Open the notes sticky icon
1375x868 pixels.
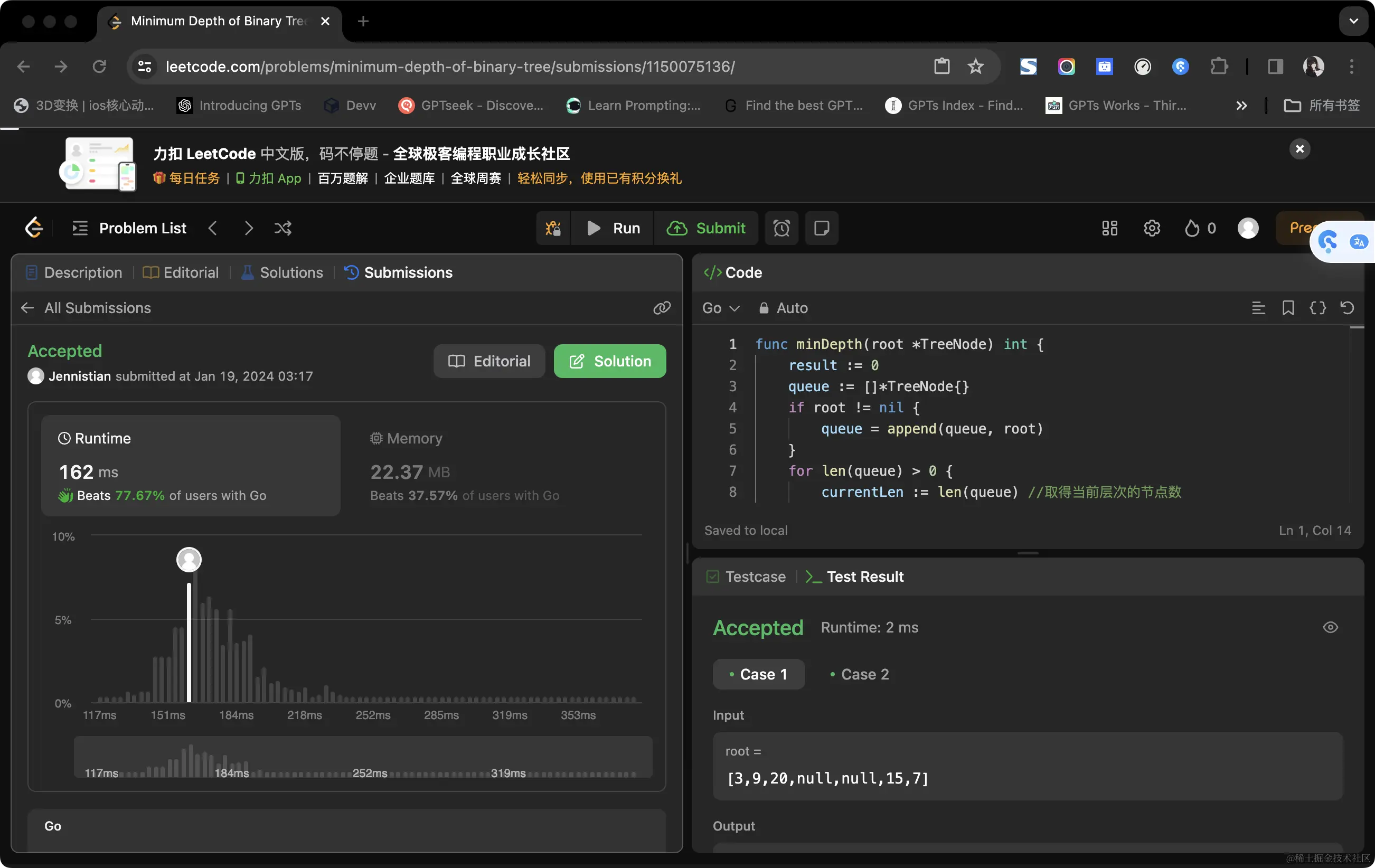click(821, 229)
